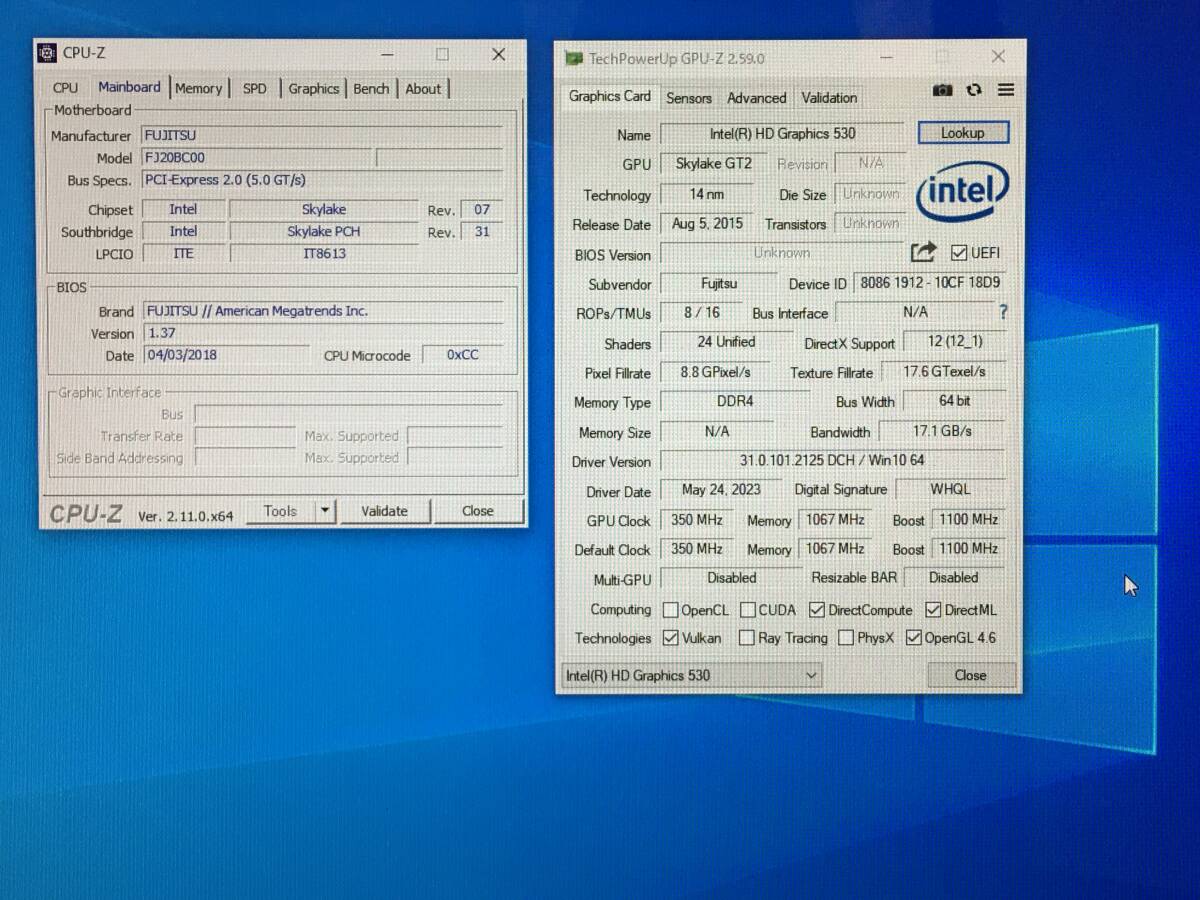Click the Aug 5, 2015 release date
Screen dimensions: 1200x900
click(708, 224)
